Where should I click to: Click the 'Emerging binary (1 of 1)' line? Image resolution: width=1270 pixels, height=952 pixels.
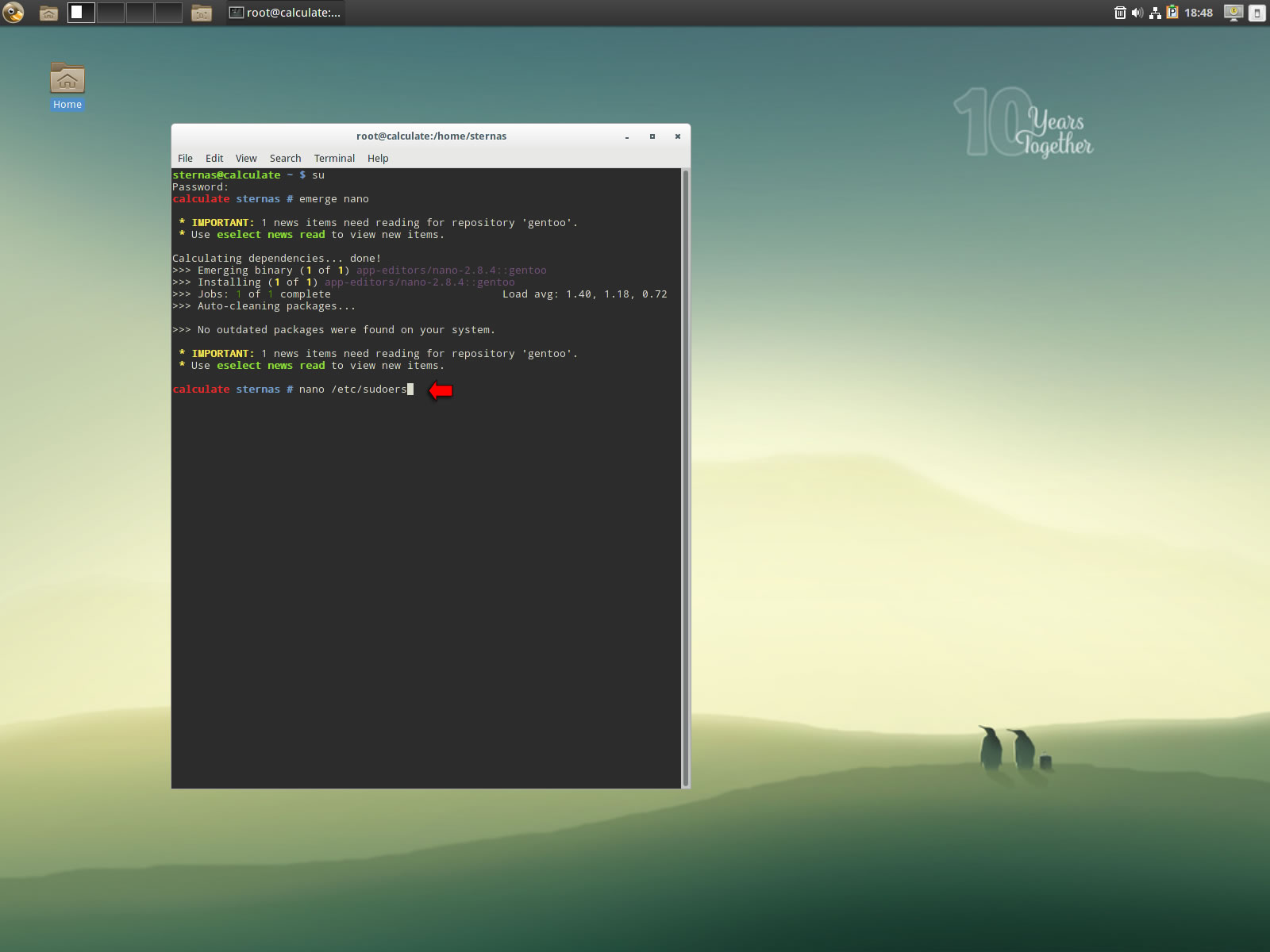click(x=359, y=271)
